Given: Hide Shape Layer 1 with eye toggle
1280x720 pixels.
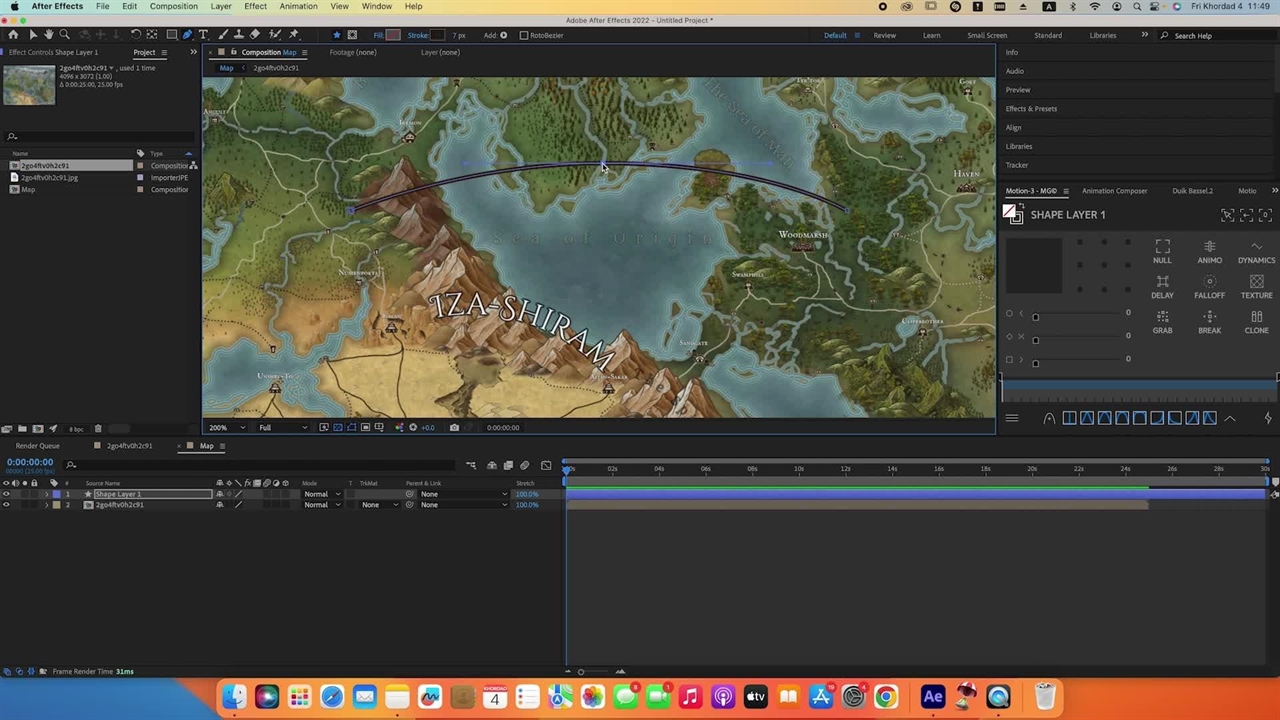Looking at the screenshot, I should [6, 494].
